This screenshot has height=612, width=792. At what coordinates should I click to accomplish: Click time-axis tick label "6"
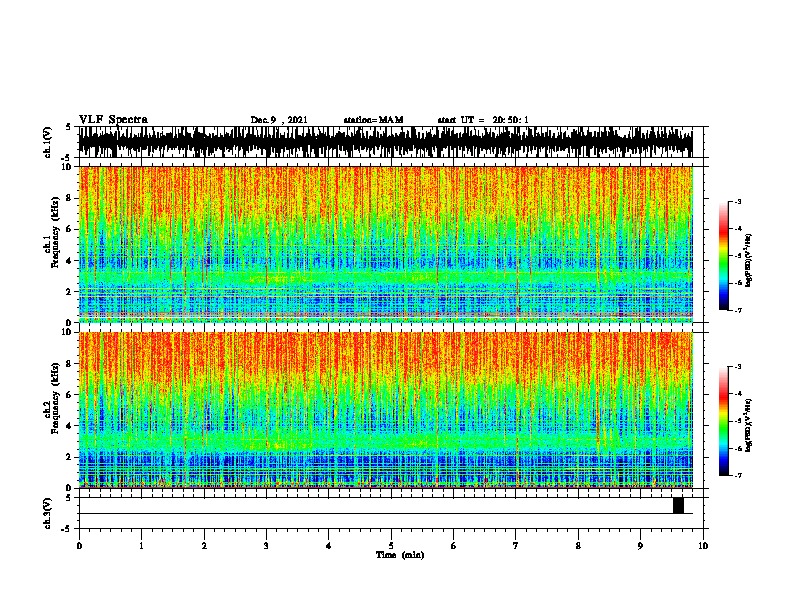tap(454, 546)
